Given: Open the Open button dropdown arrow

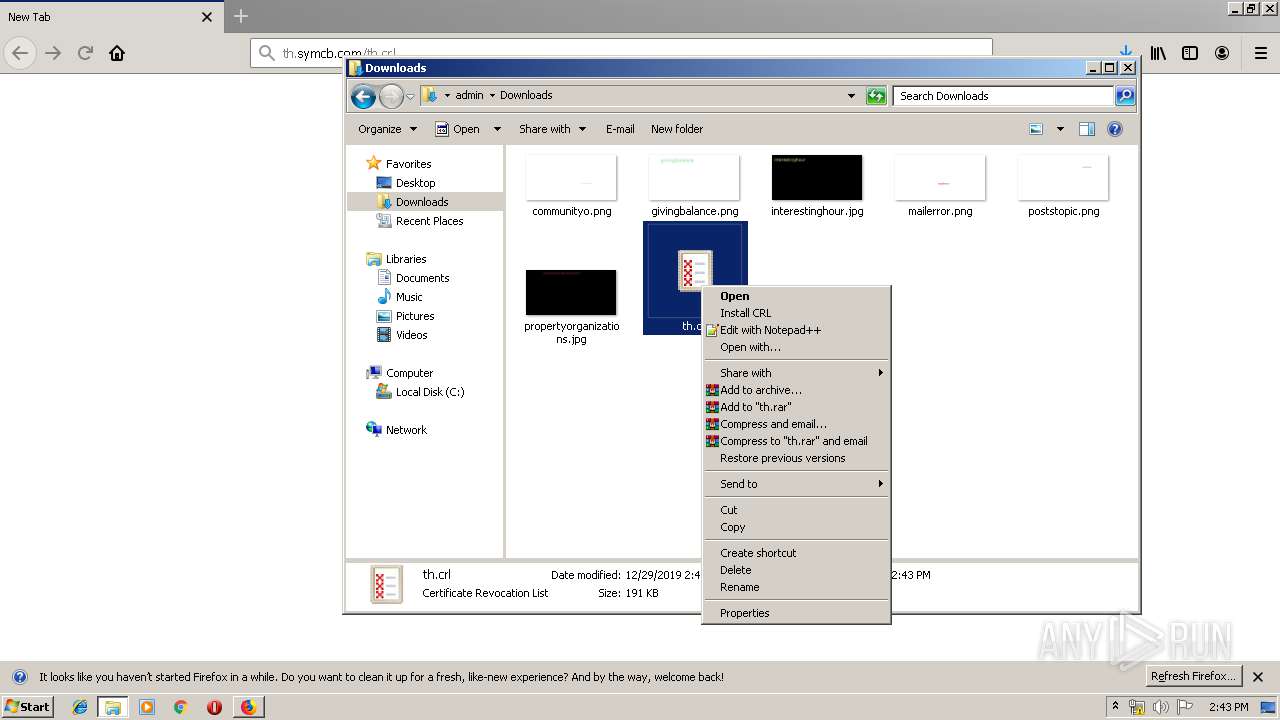Looking at the screenshot, I should click(x=497, y=129).
